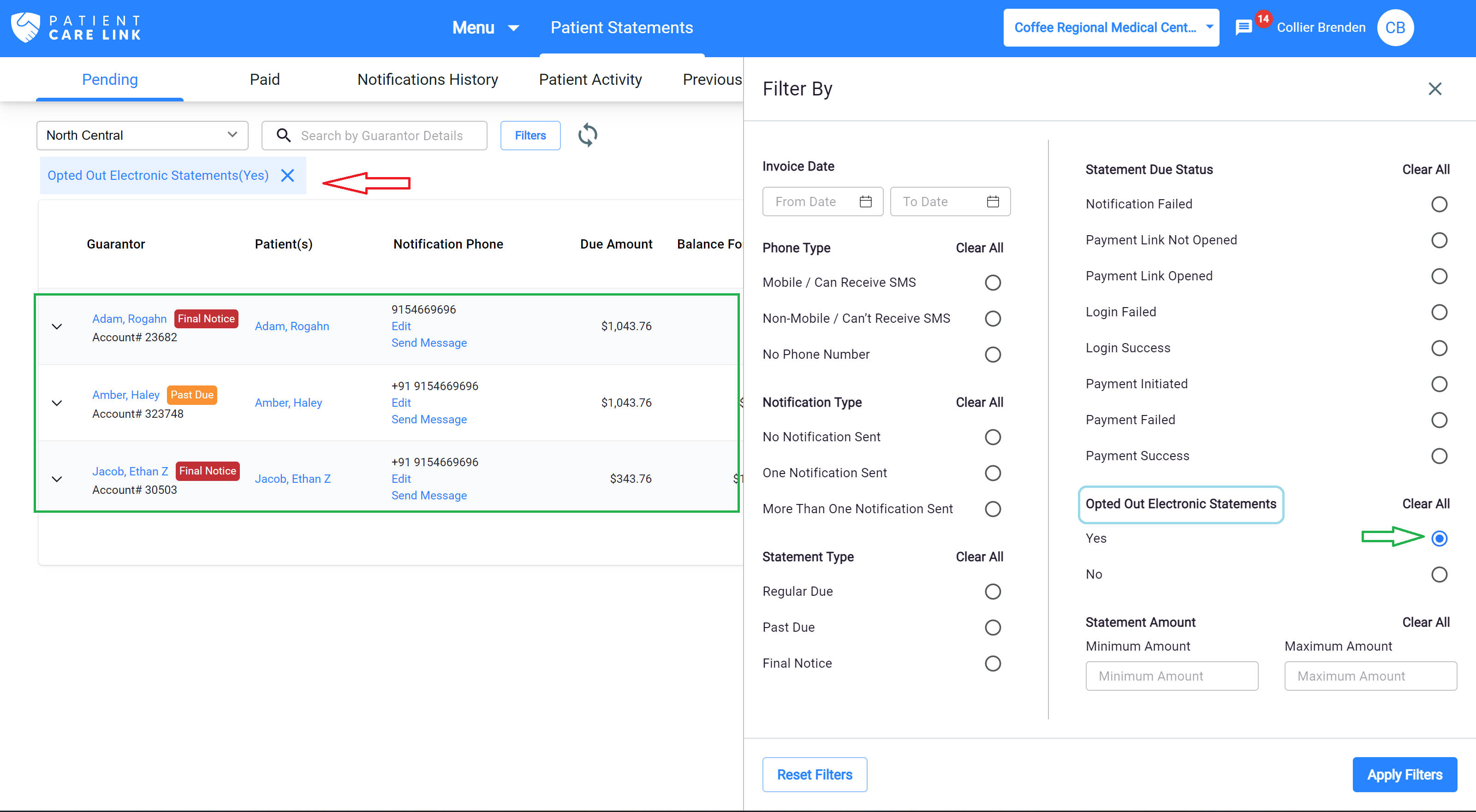Select Yes for Opted Out Electronic Statements
1476x812 pixels.
coord(1439,539)
